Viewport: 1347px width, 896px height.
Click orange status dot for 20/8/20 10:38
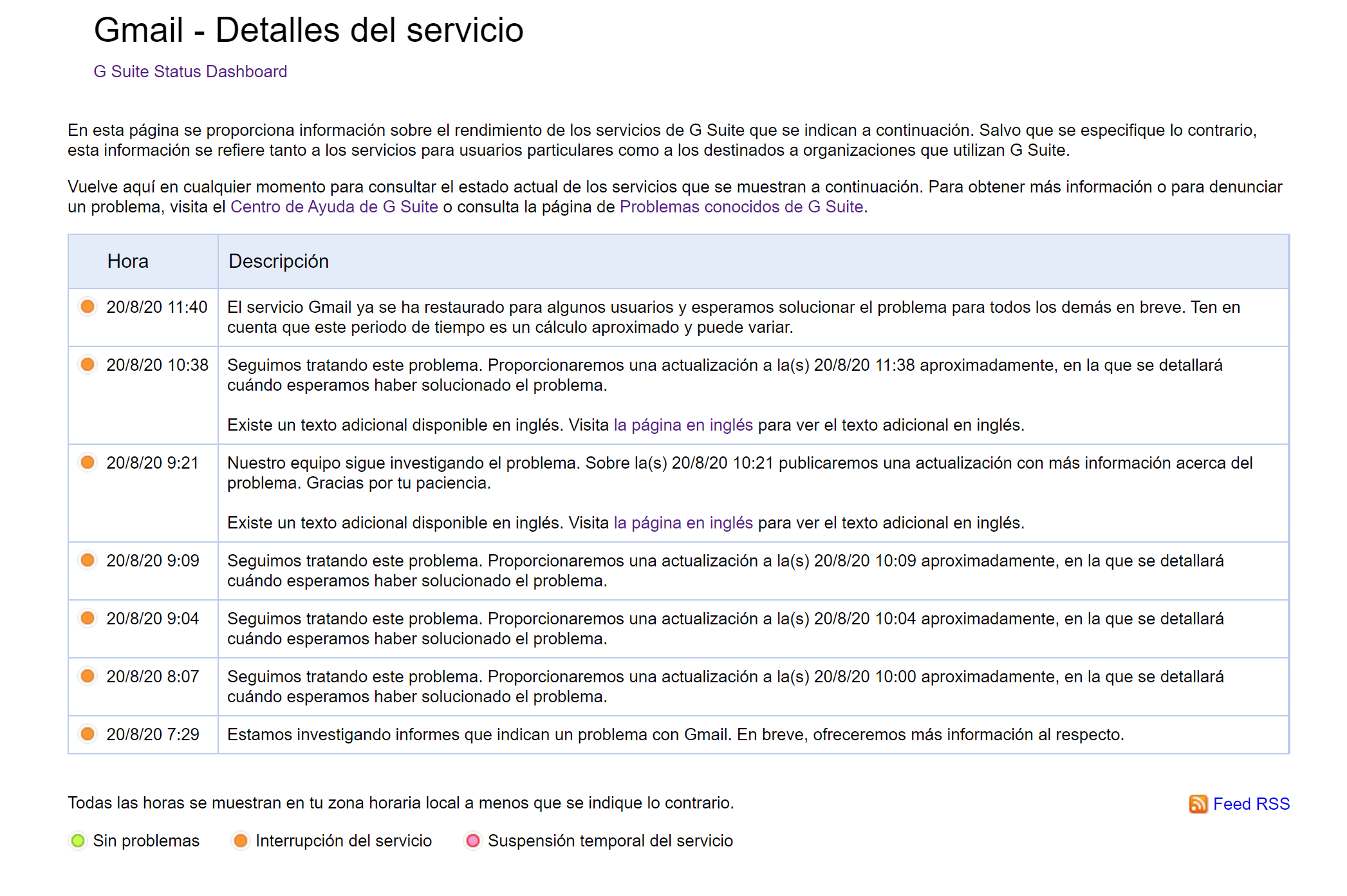tap(88, 364)
